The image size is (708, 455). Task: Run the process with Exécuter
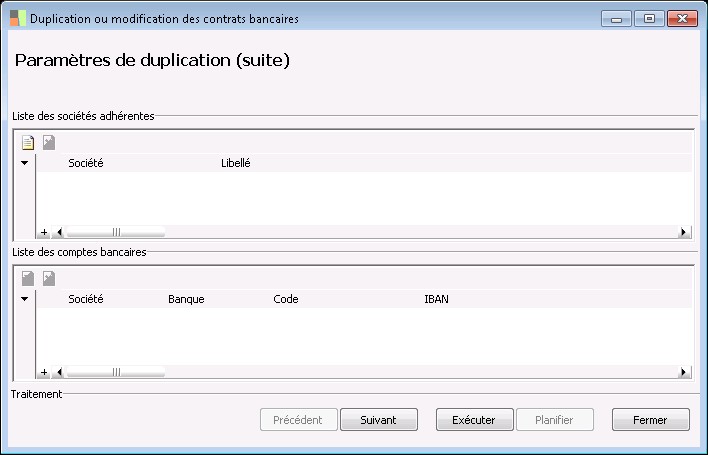pyautogui.click(x=475, y=420)
